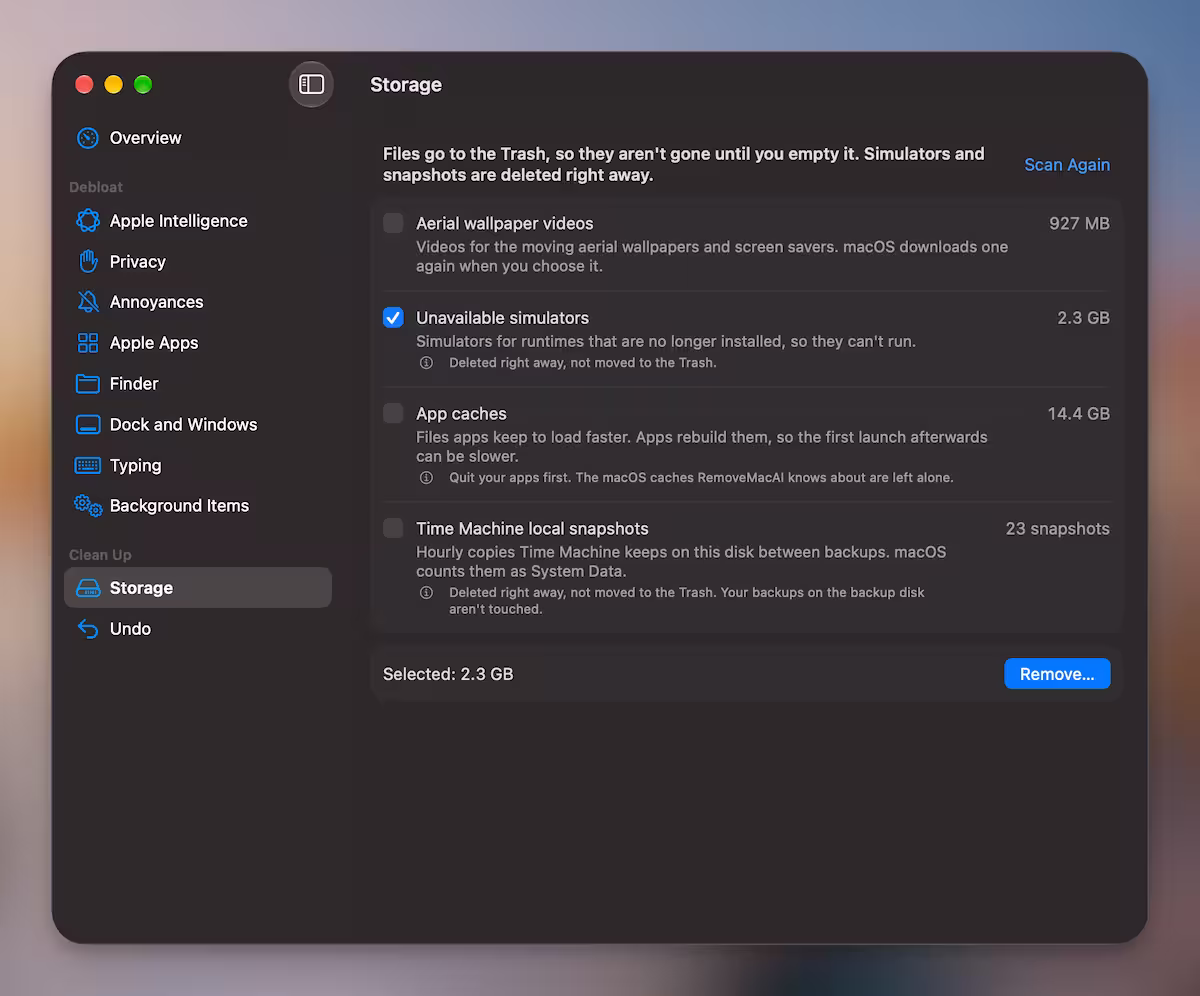The height and width of the screenshot is (996, 1200).
Task: Click the 'Hourly copies Time Machine keeps' description
Action: click(x=681, y=562)
